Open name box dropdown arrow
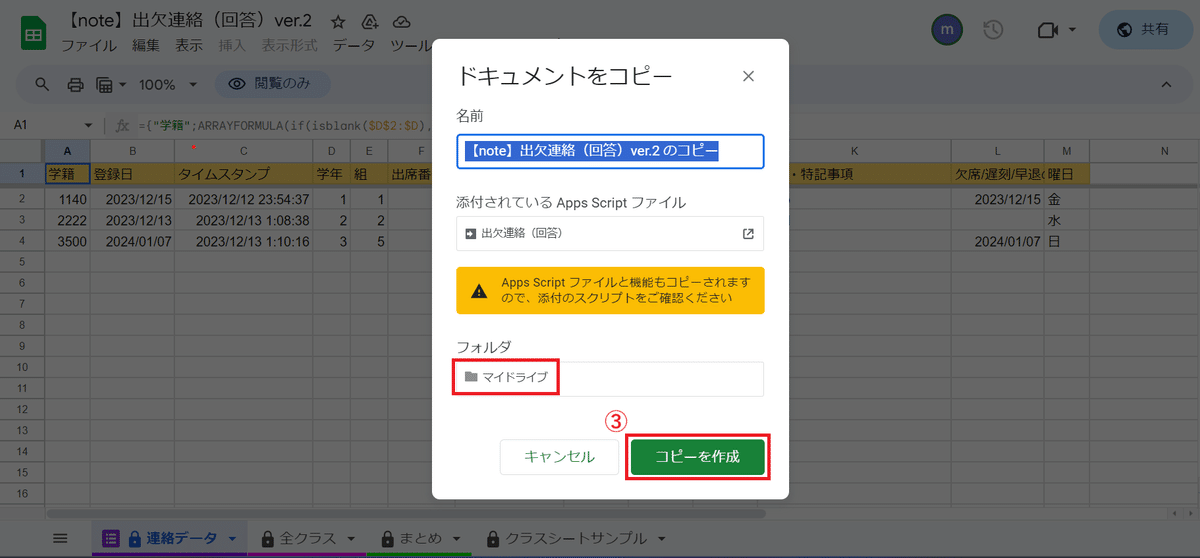 89,125
